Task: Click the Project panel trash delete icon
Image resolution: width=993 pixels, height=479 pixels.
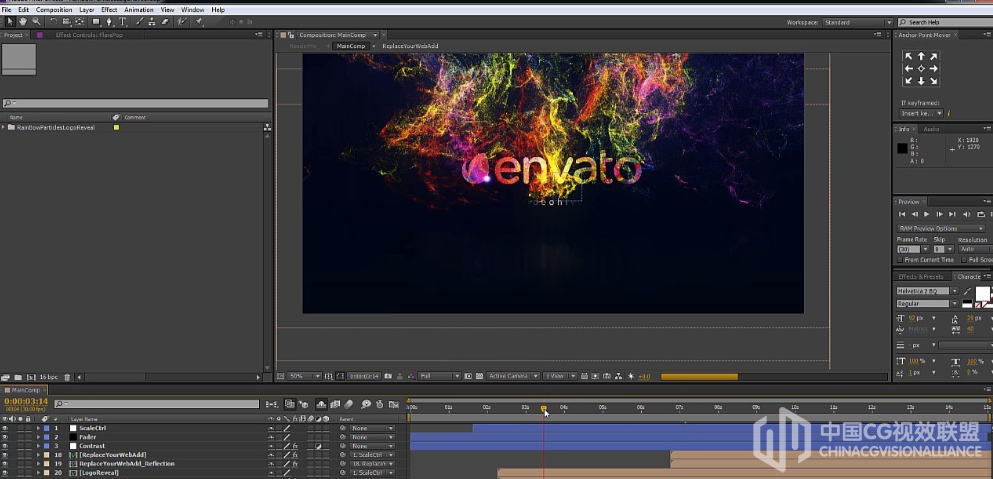Action: [x=67, y=377]
